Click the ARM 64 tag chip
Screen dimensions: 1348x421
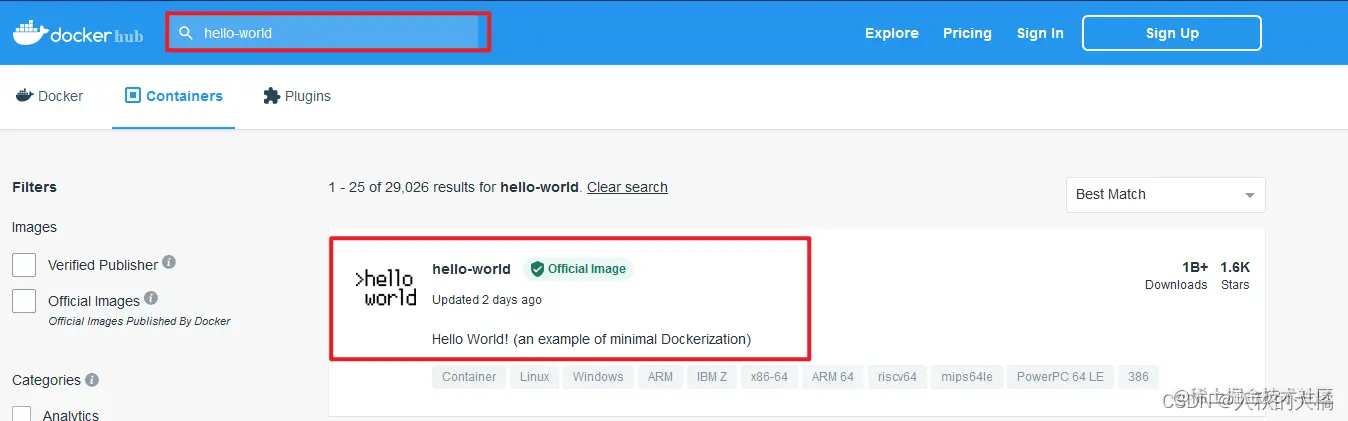(833, 377)
